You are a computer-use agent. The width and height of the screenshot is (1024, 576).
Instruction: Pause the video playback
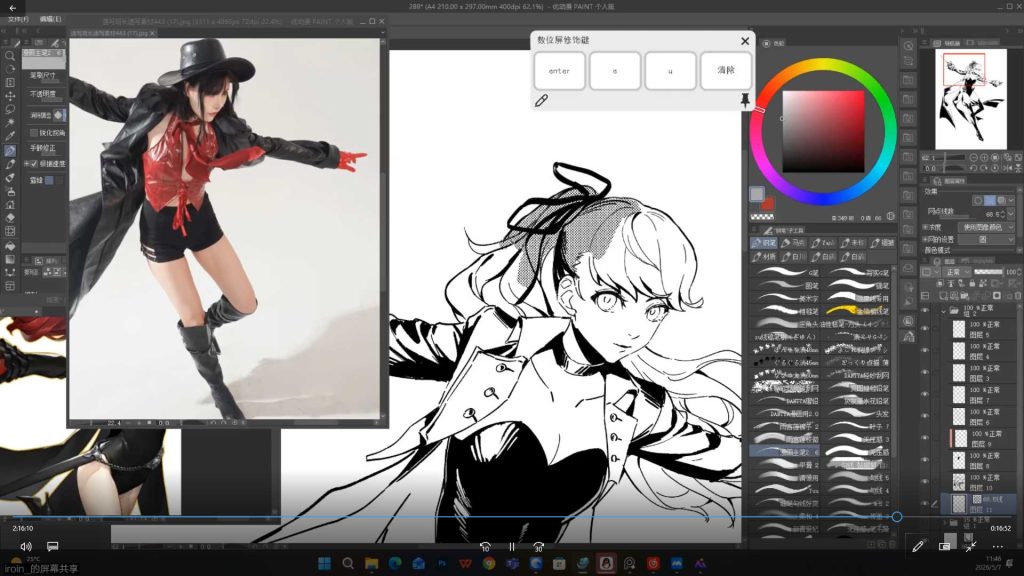(x=511, y=547)
